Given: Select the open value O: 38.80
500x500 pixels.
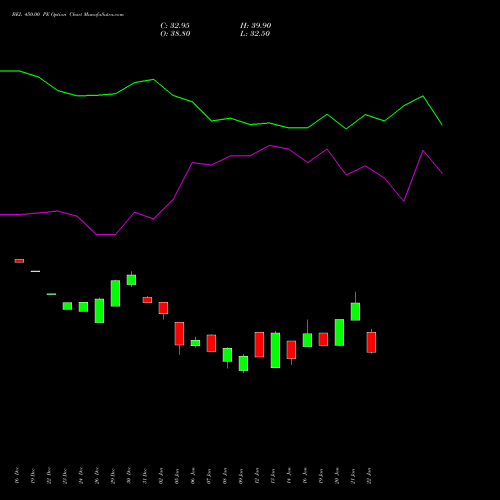Looking at the screenshot, I should (x=175, y=34).
